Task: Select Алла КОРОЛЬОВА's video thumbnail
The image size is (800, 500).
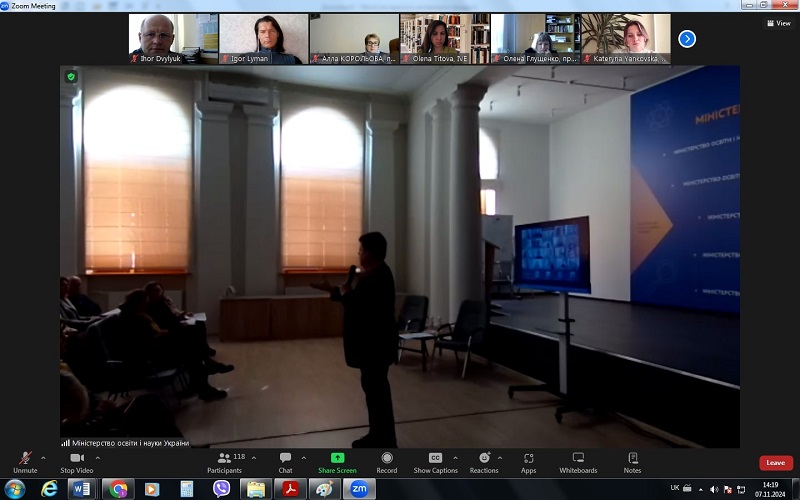Action: 354,39
